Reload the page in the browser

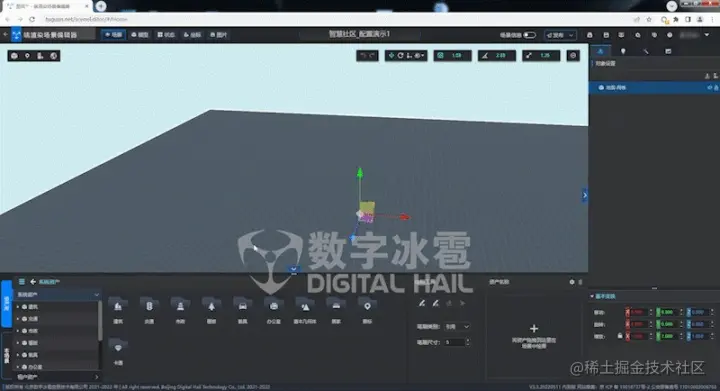pos(32,19)
